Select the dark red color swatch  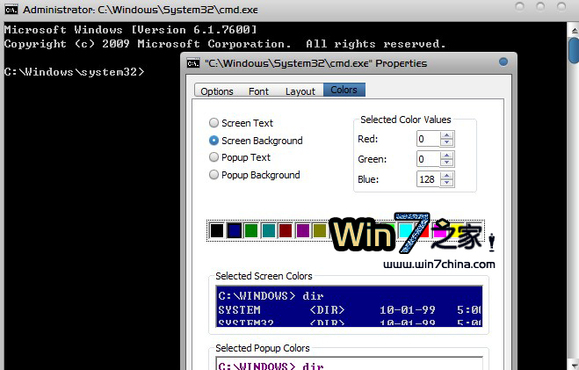[285, 230]
